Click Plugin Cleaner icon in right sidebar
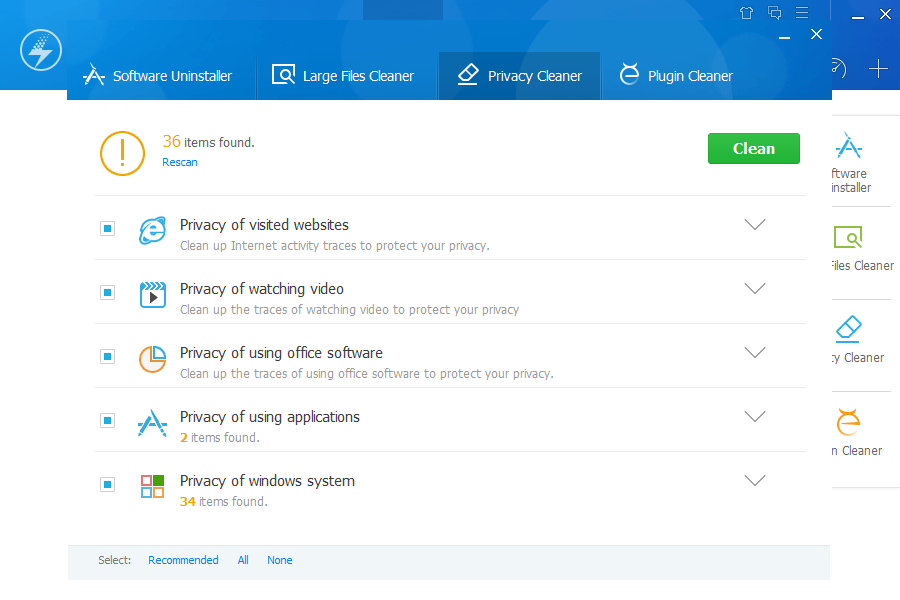 (x=848, y=422)
